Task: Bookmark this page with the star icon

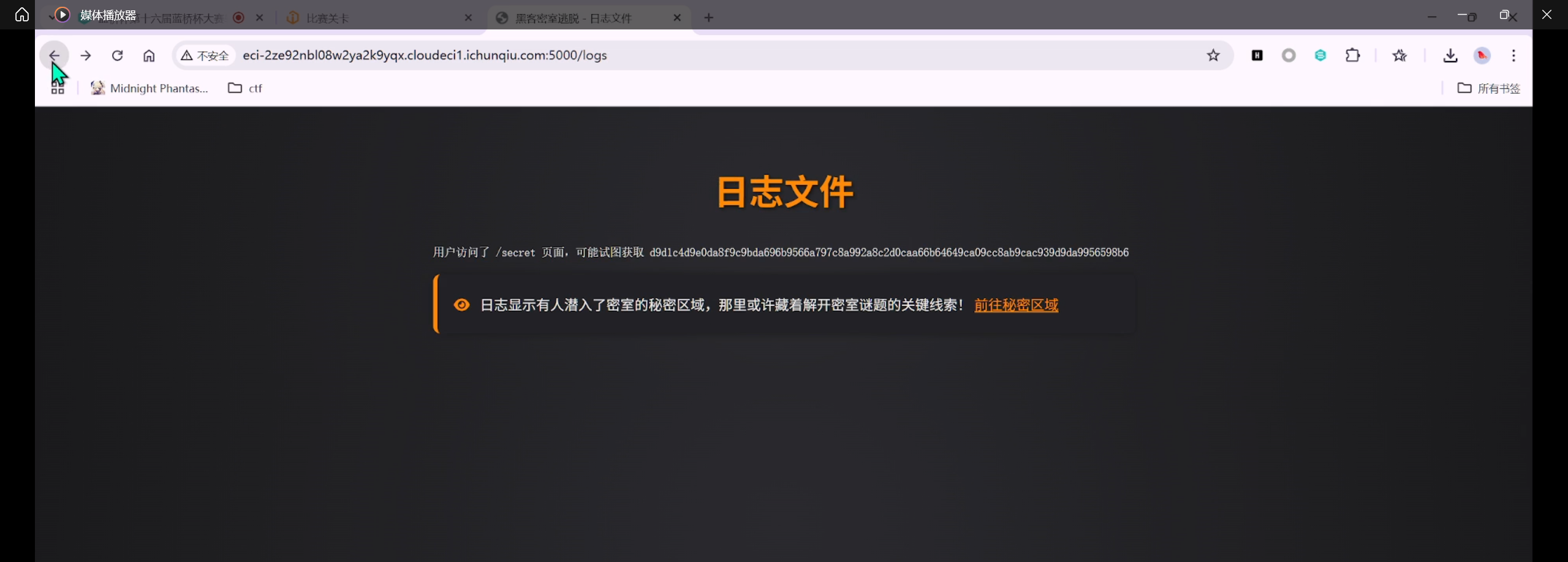Action: coord(1213,56)
